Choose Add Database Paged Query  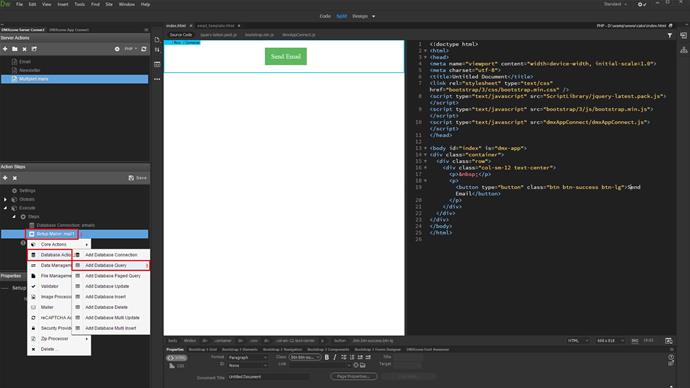click(111, 276)
